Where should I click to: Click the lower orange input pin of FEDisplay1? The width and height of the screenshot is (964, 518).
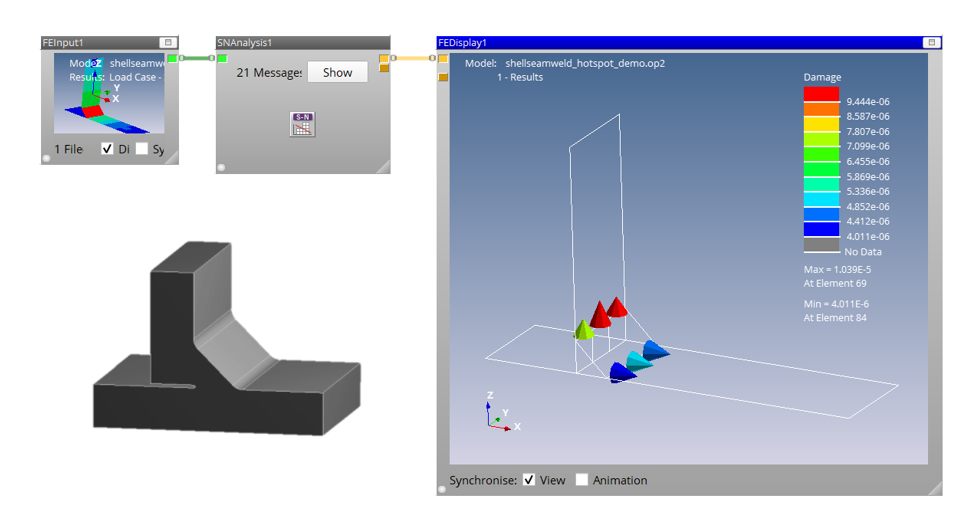tap(443, 77)
